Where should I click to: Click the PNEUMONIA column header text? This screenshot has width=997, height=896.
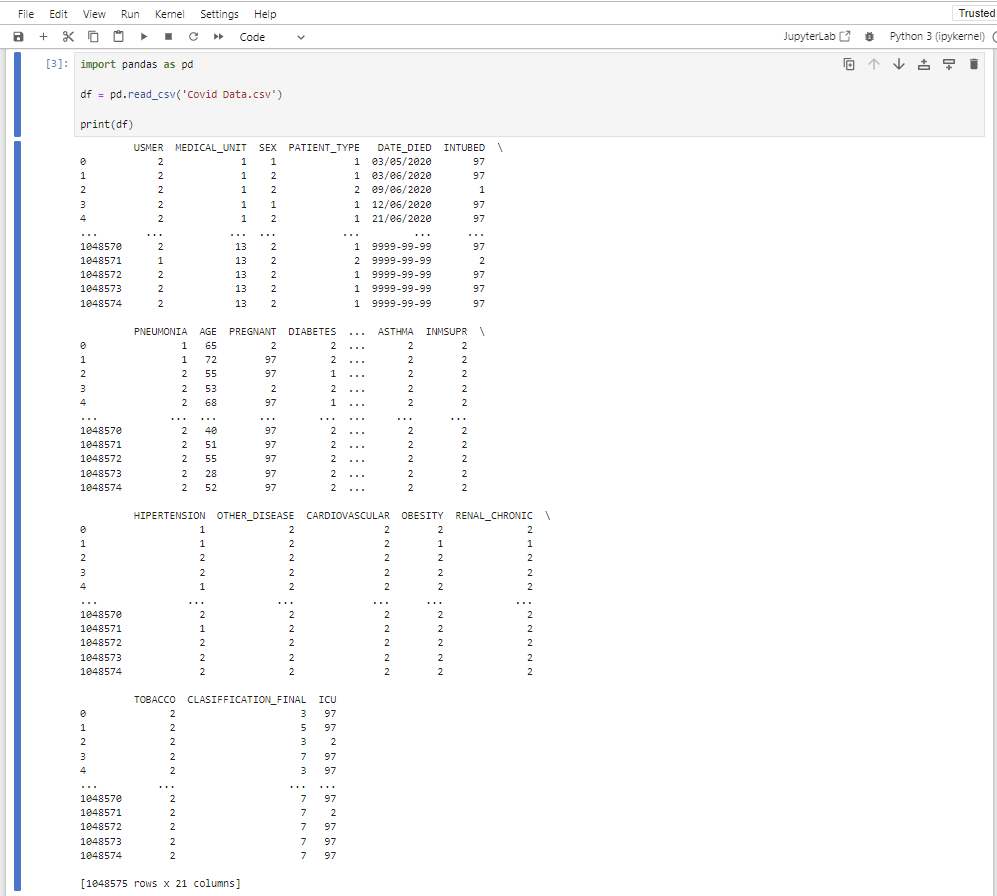pos(160,332)
